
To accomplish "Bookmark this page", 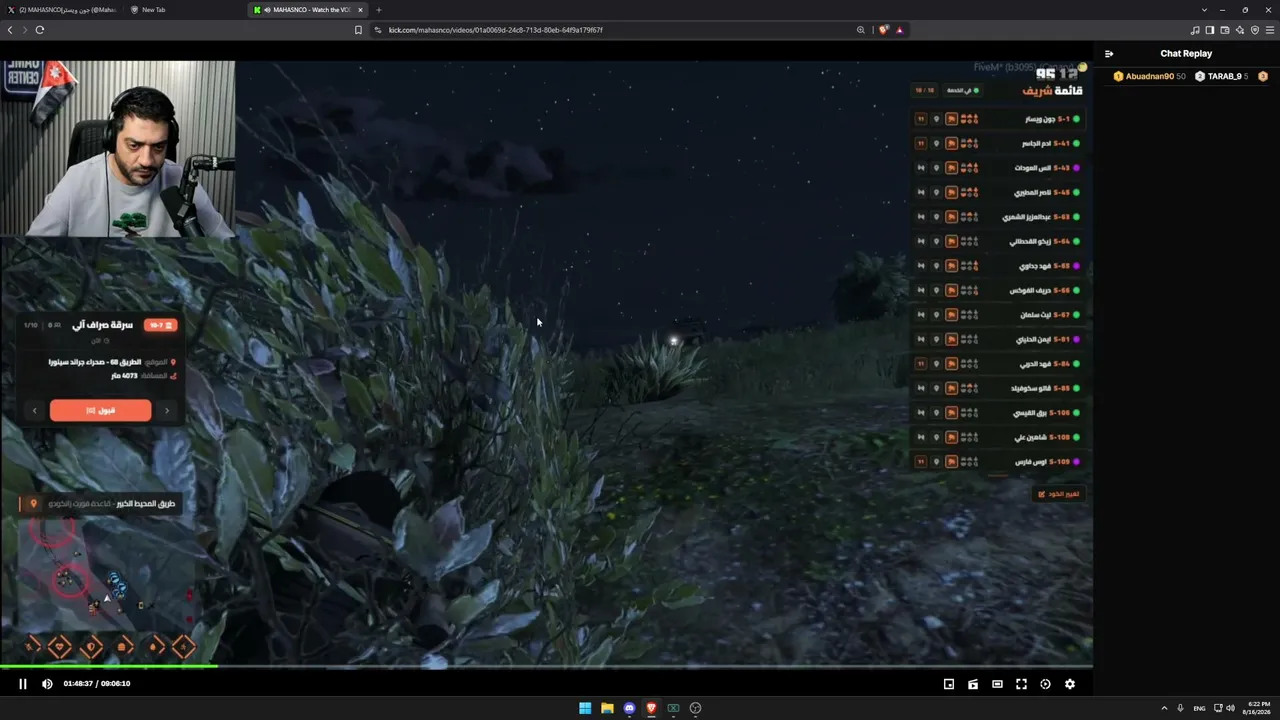I will coord(358,30).
